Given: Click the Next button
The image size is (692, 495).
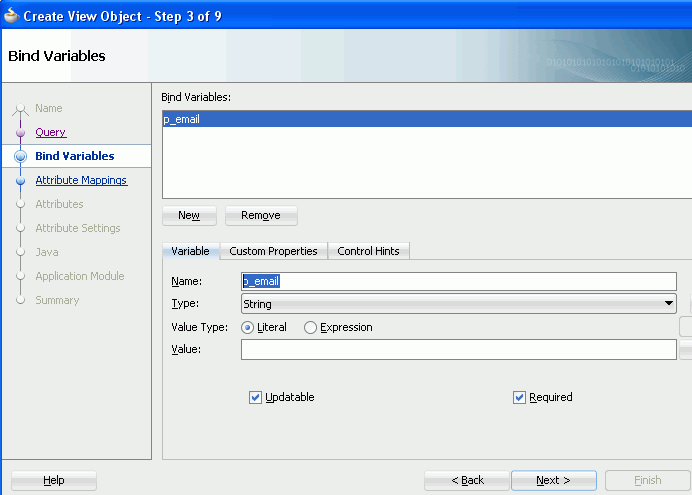Looking at the screenshot, I should [x=553, y=480].
